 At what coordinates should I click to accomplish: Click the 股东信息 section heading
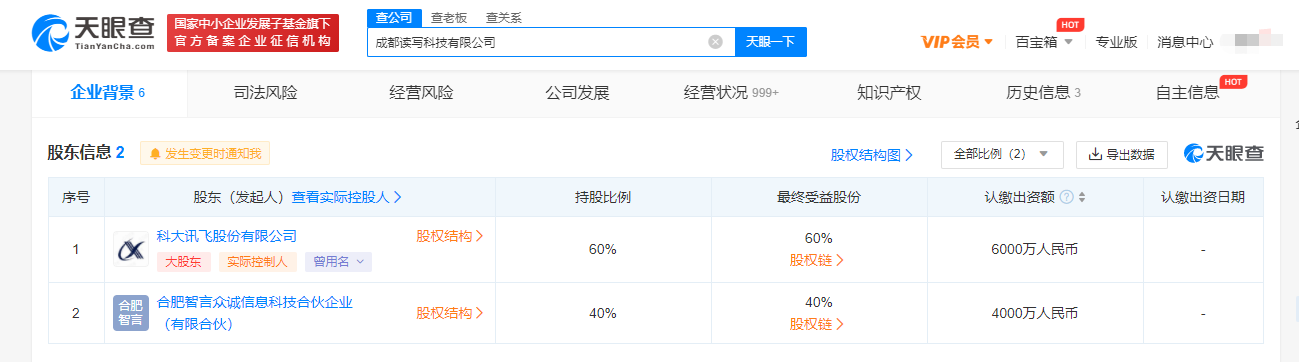tap(86, 153)
